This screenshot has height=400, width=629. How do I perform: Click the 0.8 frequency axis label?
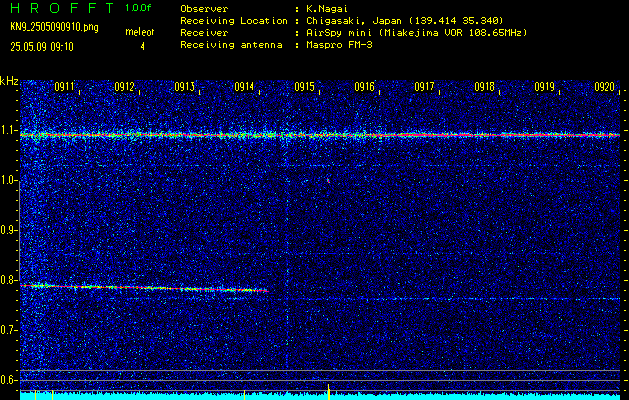pyautogui.click(x=9, y=280)
